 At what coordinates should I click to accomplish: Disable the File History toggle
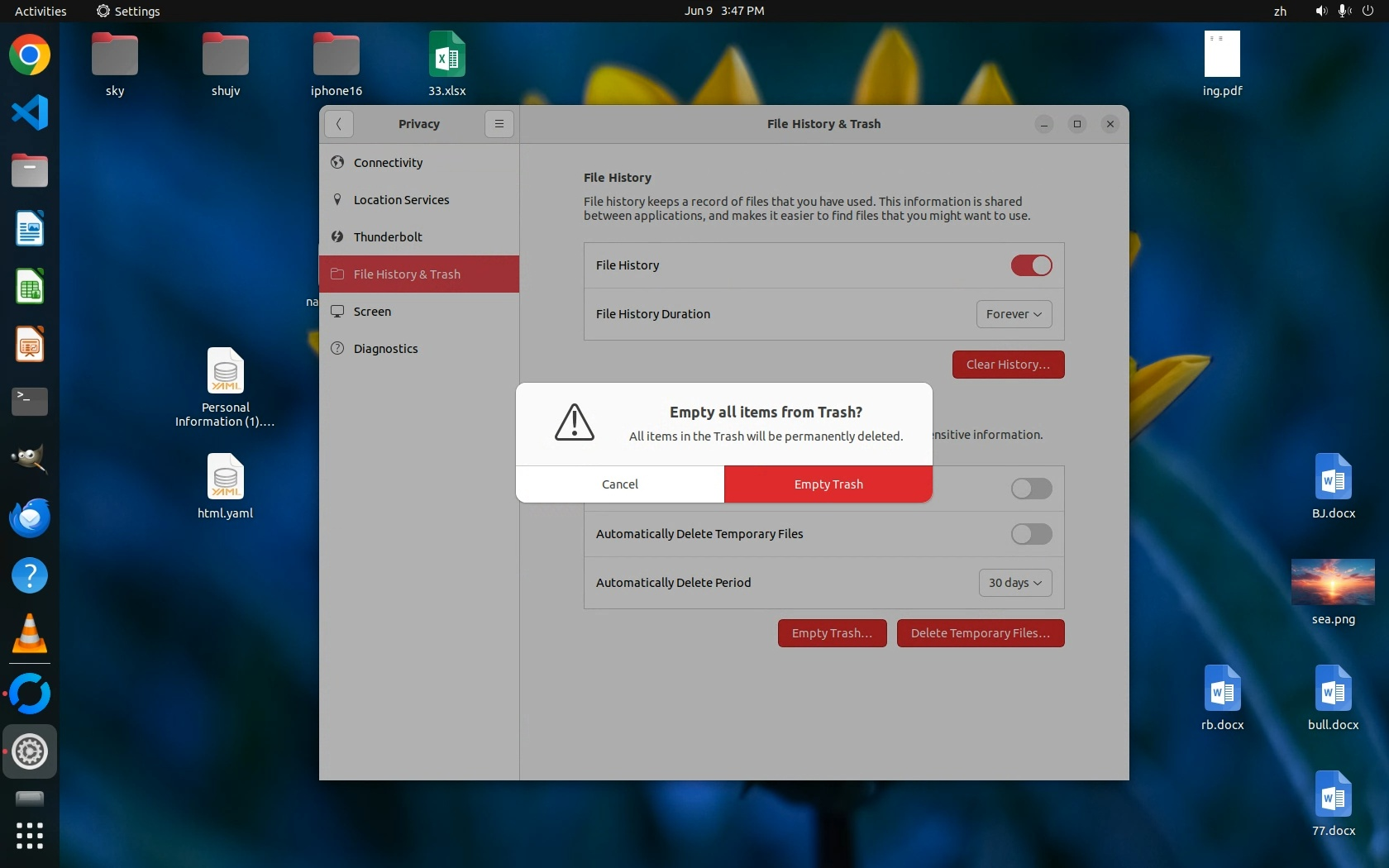[x=1031, y=265]
